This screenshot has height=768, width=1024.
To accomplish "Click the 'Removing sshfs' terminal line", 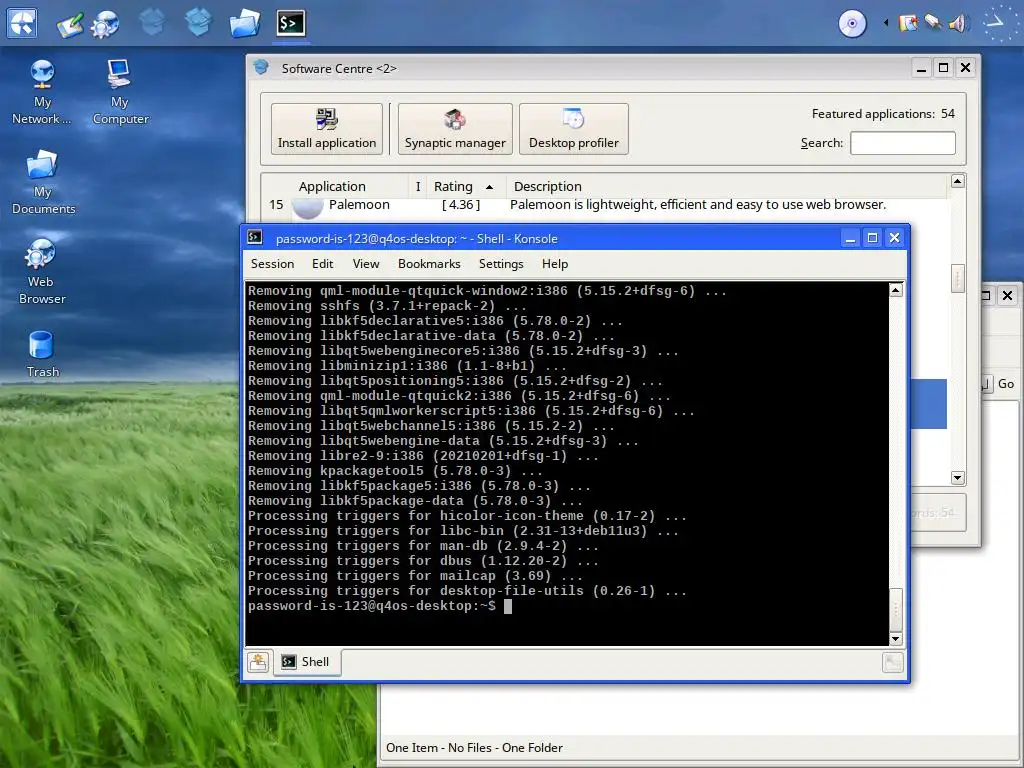I will [387, 306].
